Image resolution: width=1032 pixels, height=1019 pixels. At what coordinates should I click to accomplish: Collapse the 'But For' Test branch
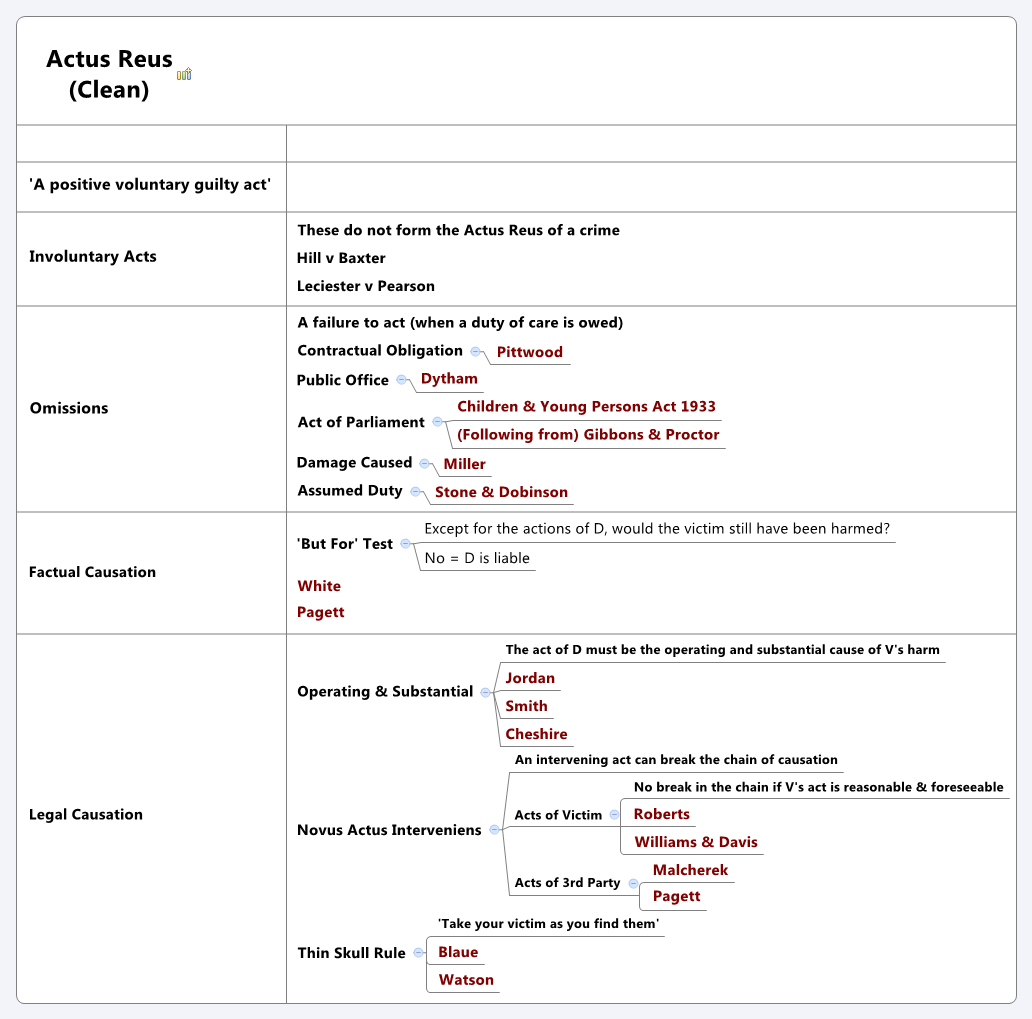(x=405, y=544)
